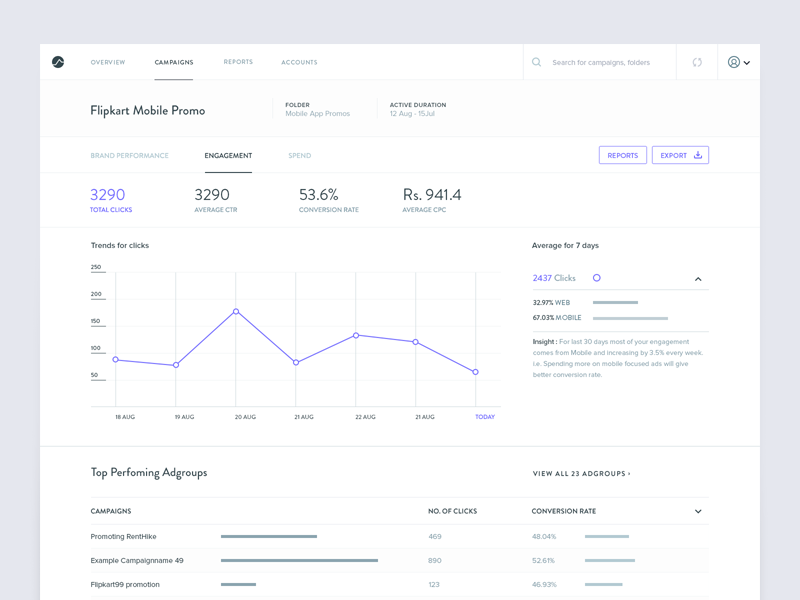
Task: Click the download icon on Export
Action: [x=698, y=155]
